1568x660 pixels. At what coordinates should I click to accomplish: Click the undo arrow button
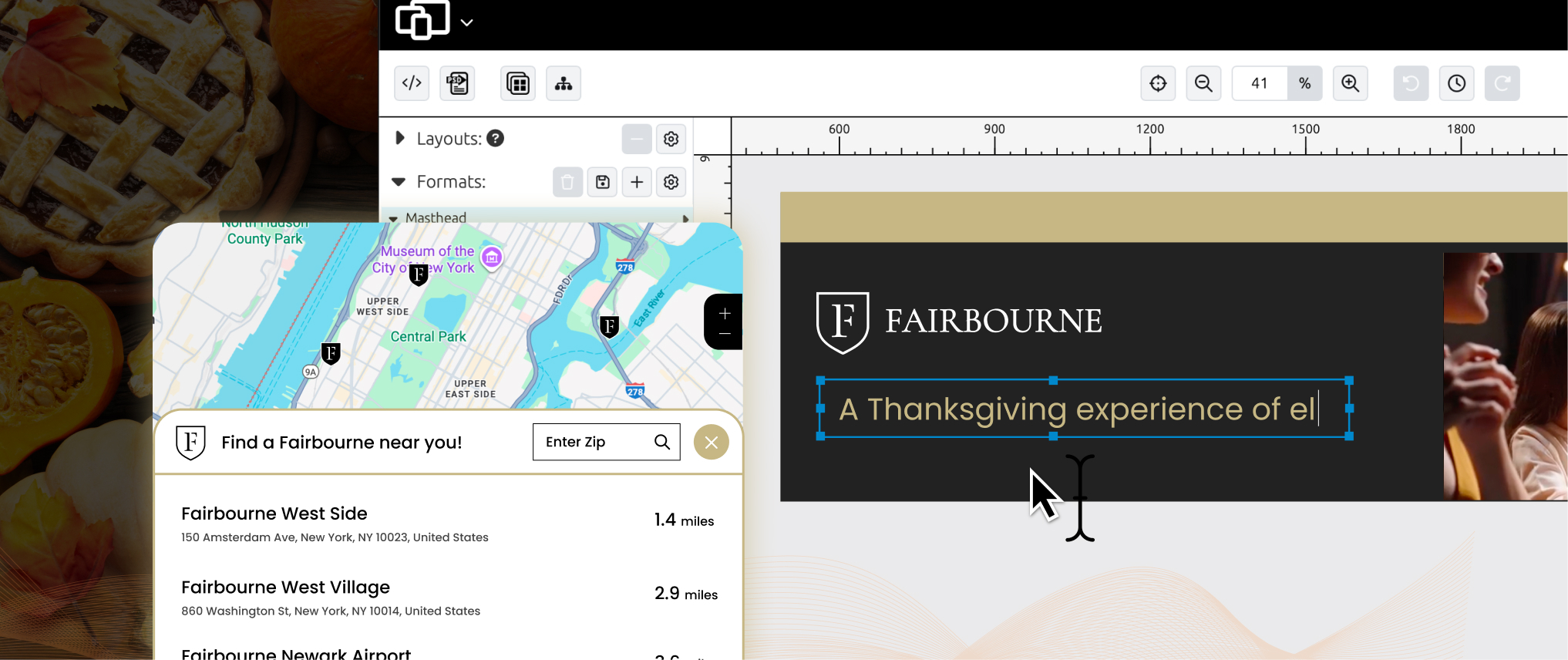coord(1411,83)
